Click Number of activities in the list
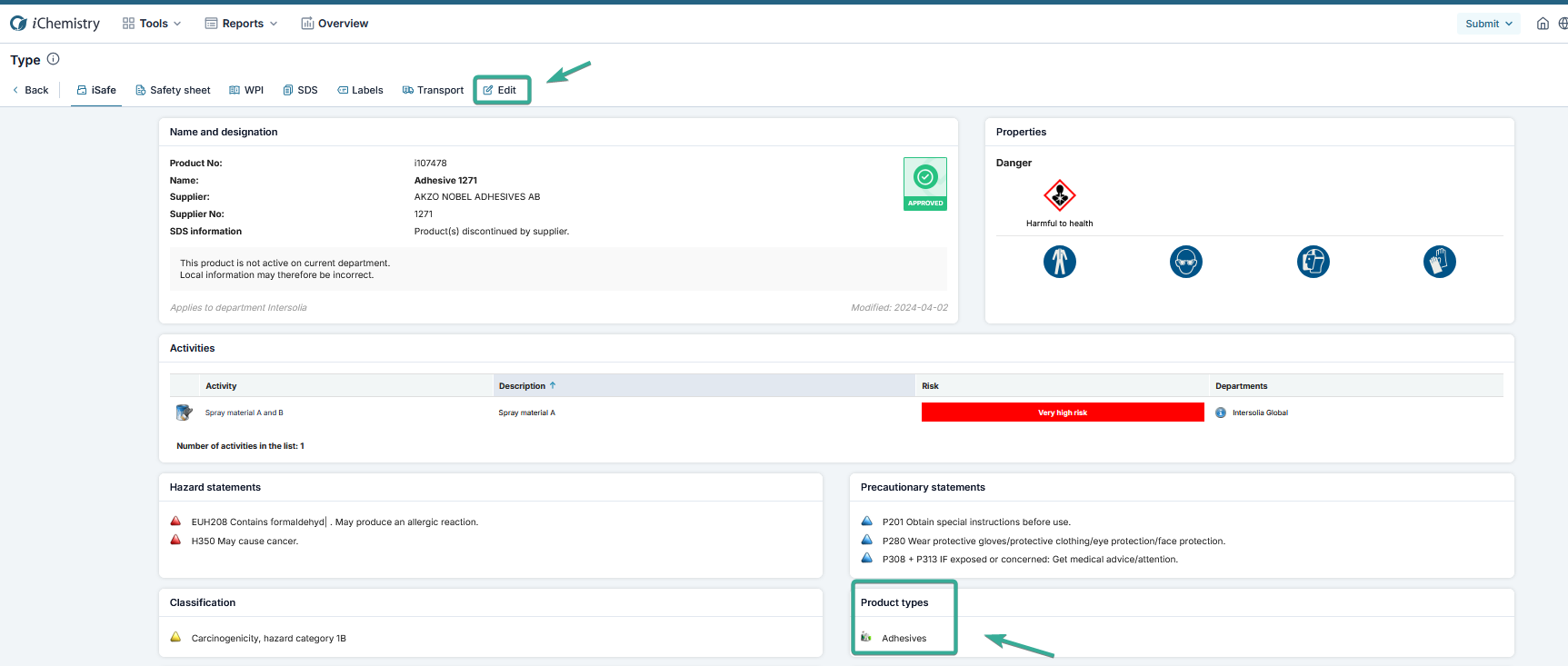Image resolution: width=1568 pixels, height=666 pixels. (240, 446)
